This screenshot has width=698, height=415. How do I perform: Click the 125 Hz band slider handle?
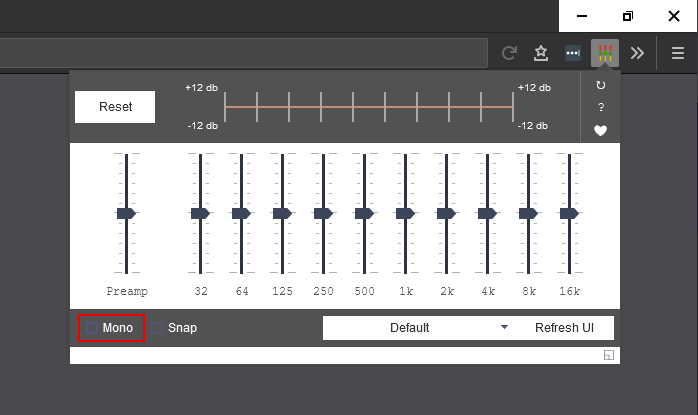tap(282, 213)
